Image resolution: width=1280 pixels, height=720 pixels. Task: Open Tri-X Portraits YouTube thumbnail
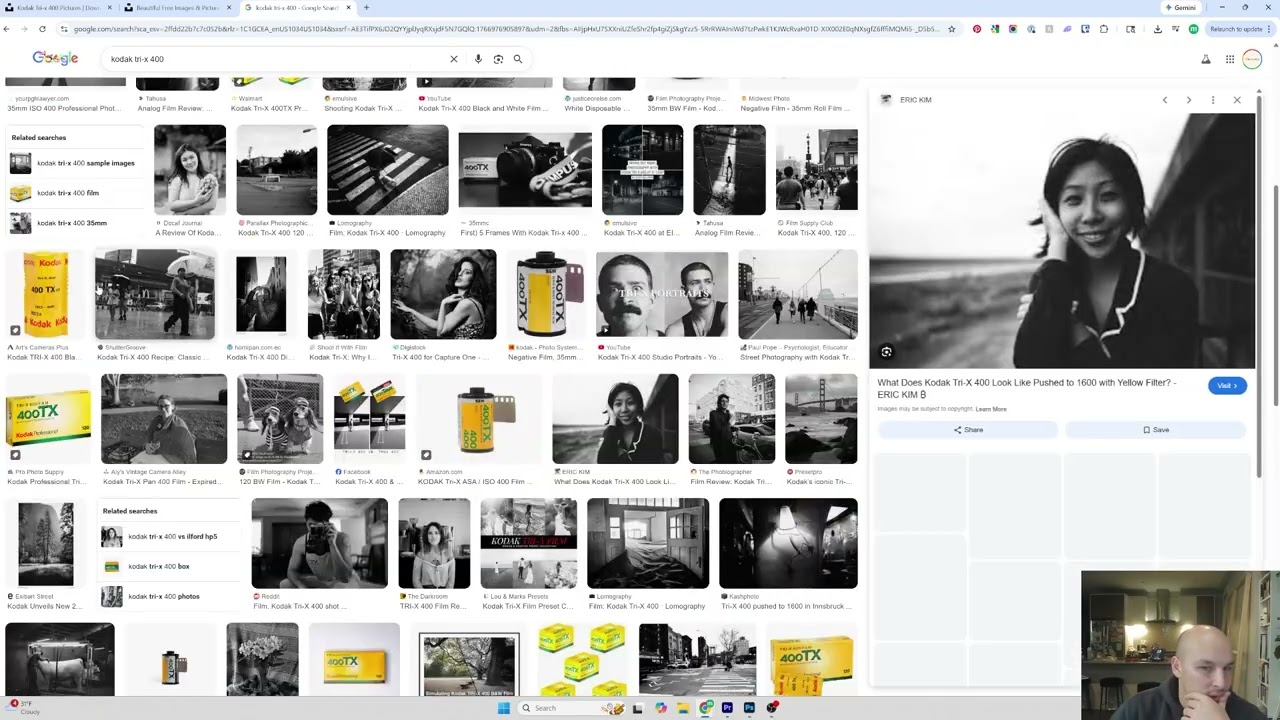(662, 294)
